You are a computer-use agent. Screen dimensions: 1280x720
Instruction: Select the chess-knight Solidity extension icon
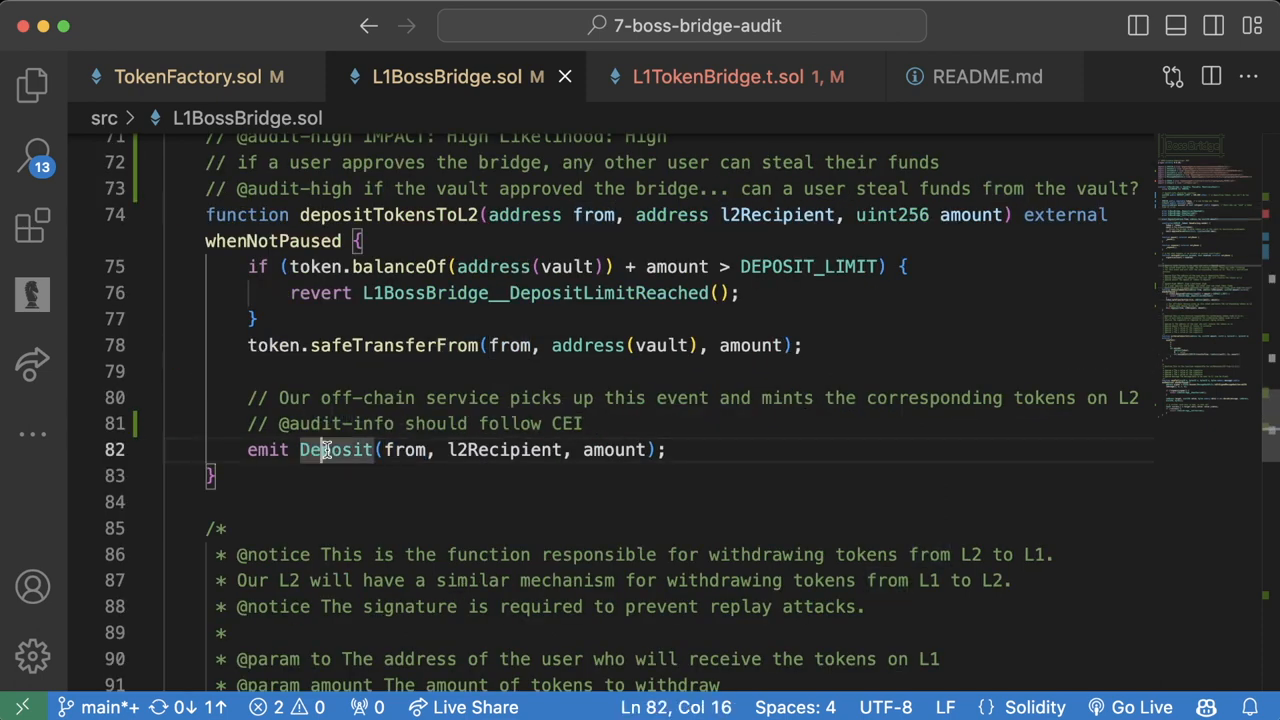click(x=32, y=293)
